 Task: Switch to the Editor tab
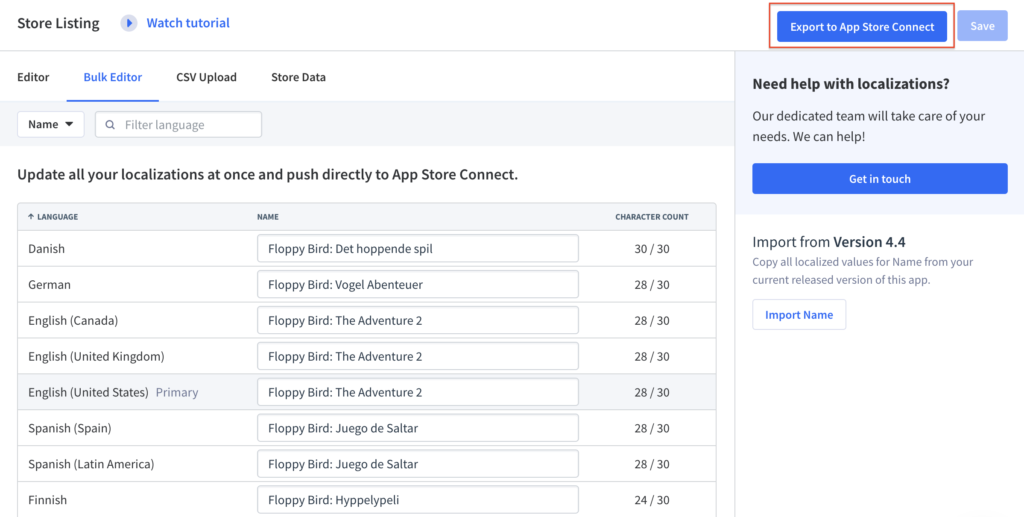[33, 77]
